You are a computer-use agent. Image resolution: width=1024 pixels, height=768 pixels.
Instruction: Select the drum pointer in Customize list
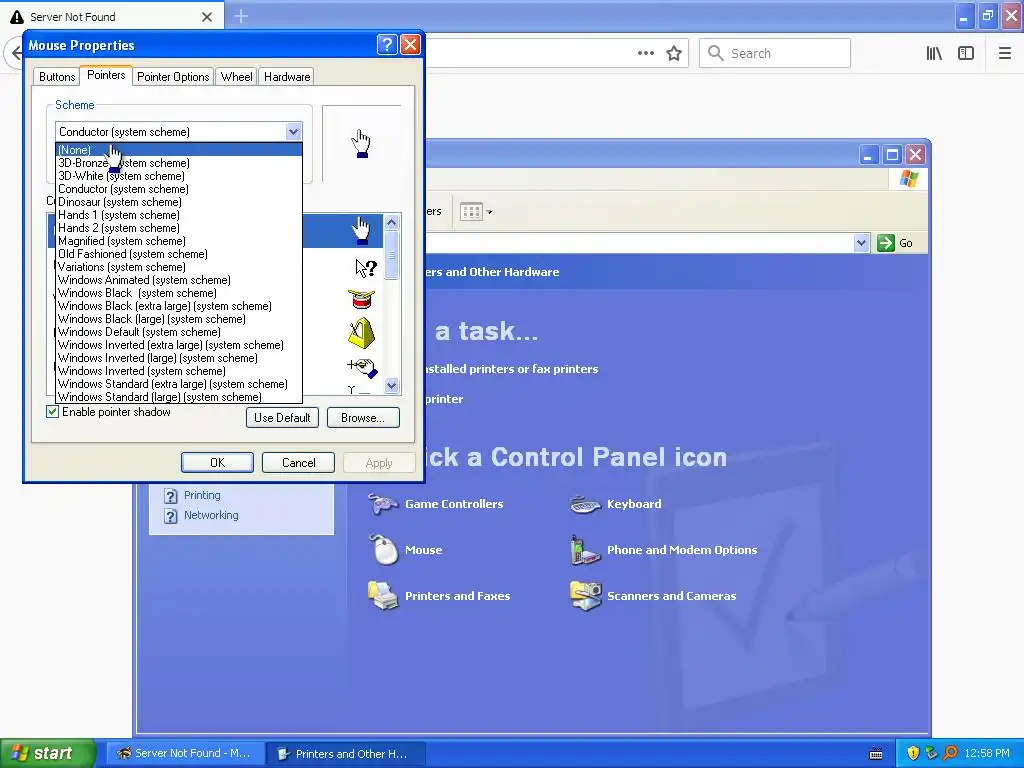(361, 300)
